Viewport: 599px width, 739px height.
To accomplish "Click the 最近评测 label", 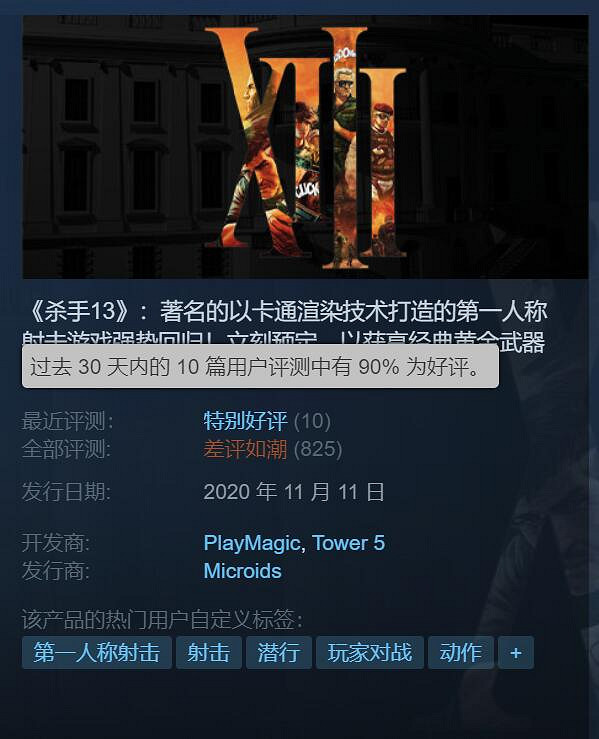I will pyautogui.click(x=67, y=421).
